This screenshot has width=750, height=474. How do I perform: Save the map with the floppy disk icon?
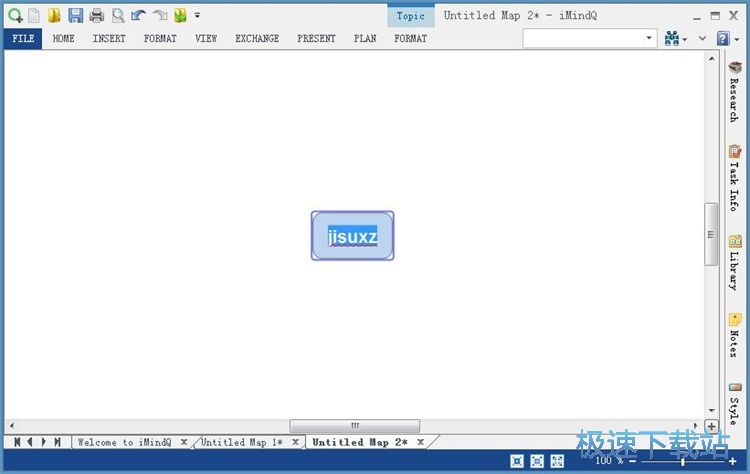tap(76, 16)
